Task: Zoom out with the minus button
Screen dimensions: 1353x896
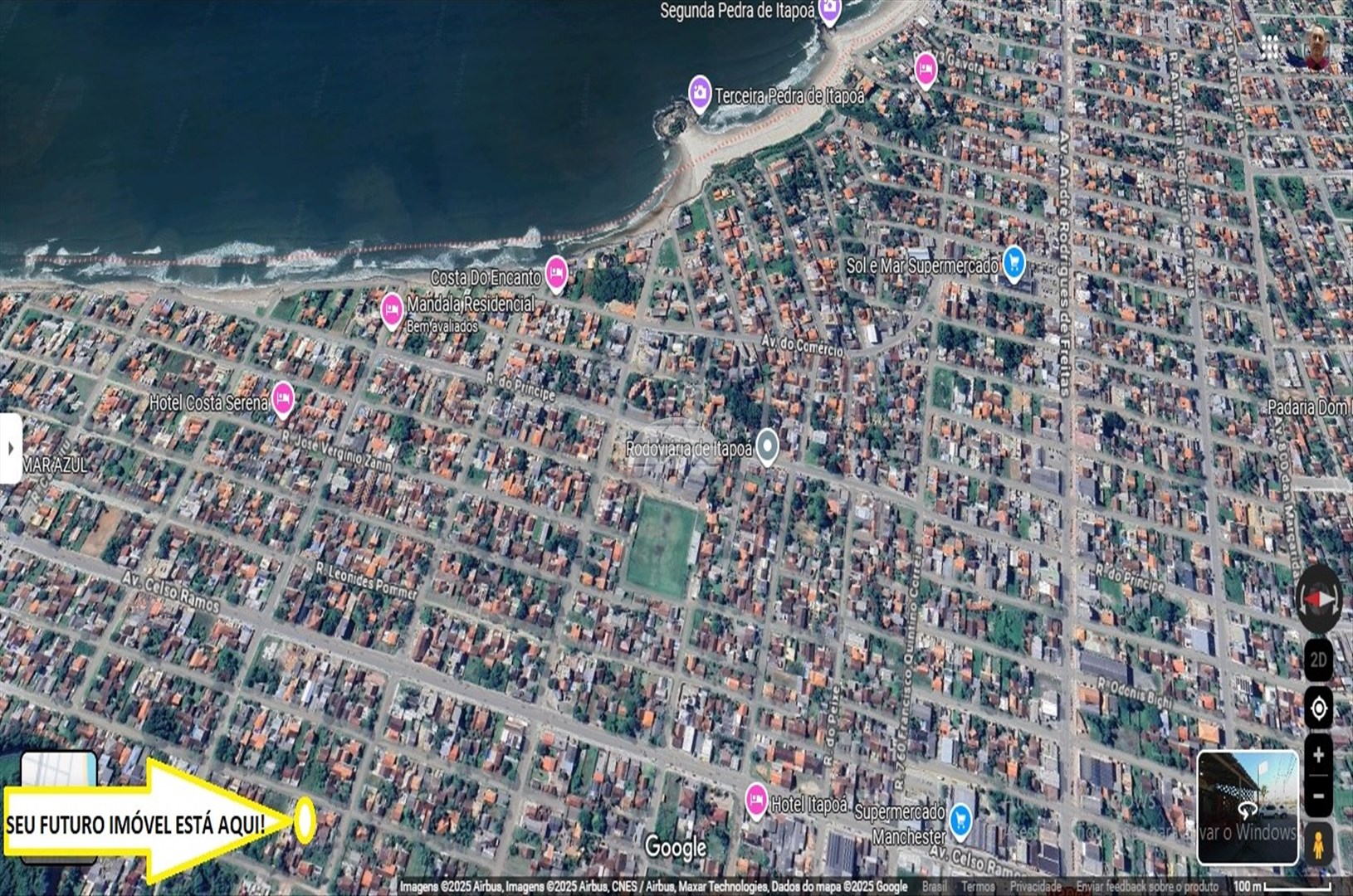Action: coord(1318,796)
